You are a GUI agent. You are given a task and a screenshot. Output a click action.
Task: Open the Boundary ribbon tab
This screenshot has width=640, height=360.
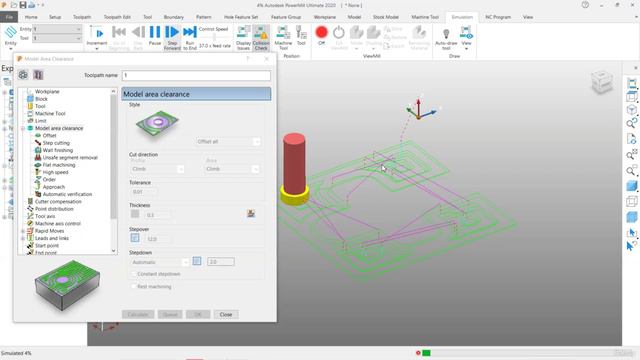tap(174, 17)
